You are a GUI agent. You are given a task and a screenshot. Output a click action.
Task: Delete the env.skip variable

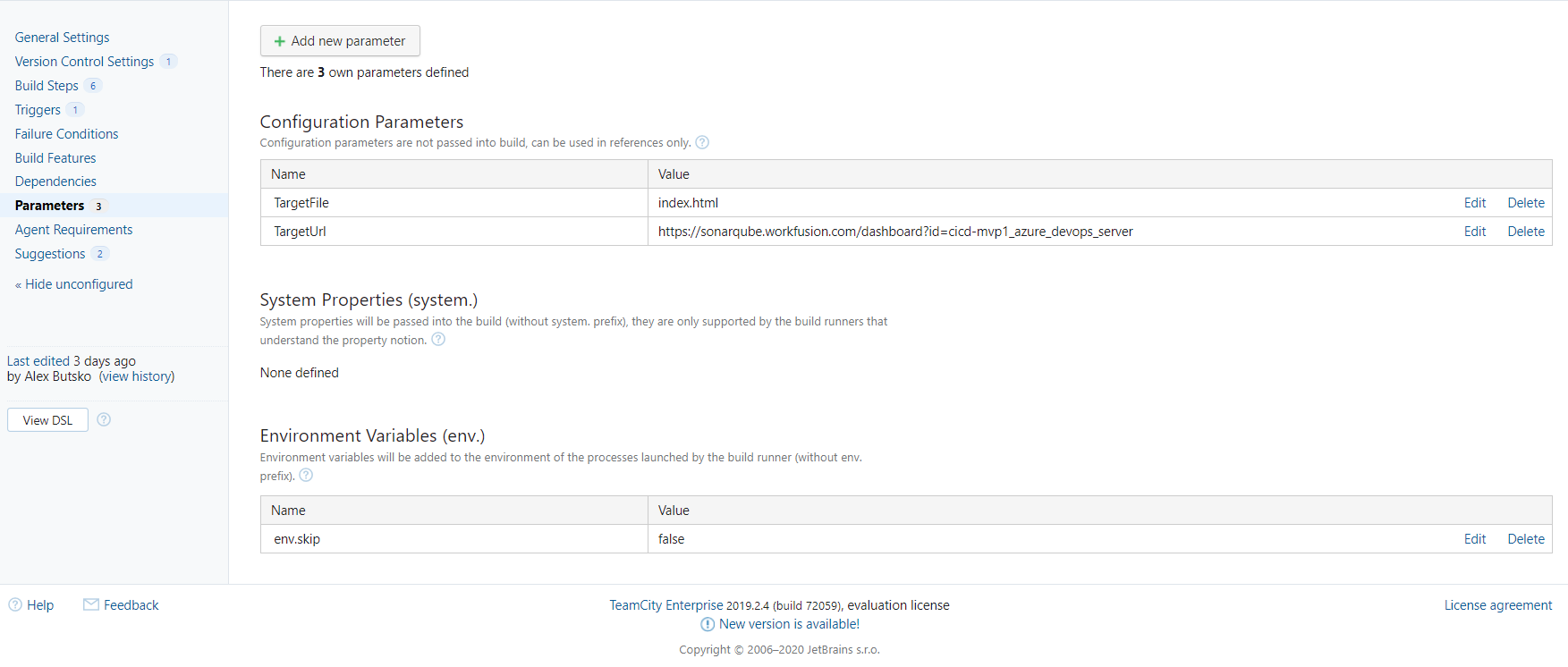point(1526,539)
